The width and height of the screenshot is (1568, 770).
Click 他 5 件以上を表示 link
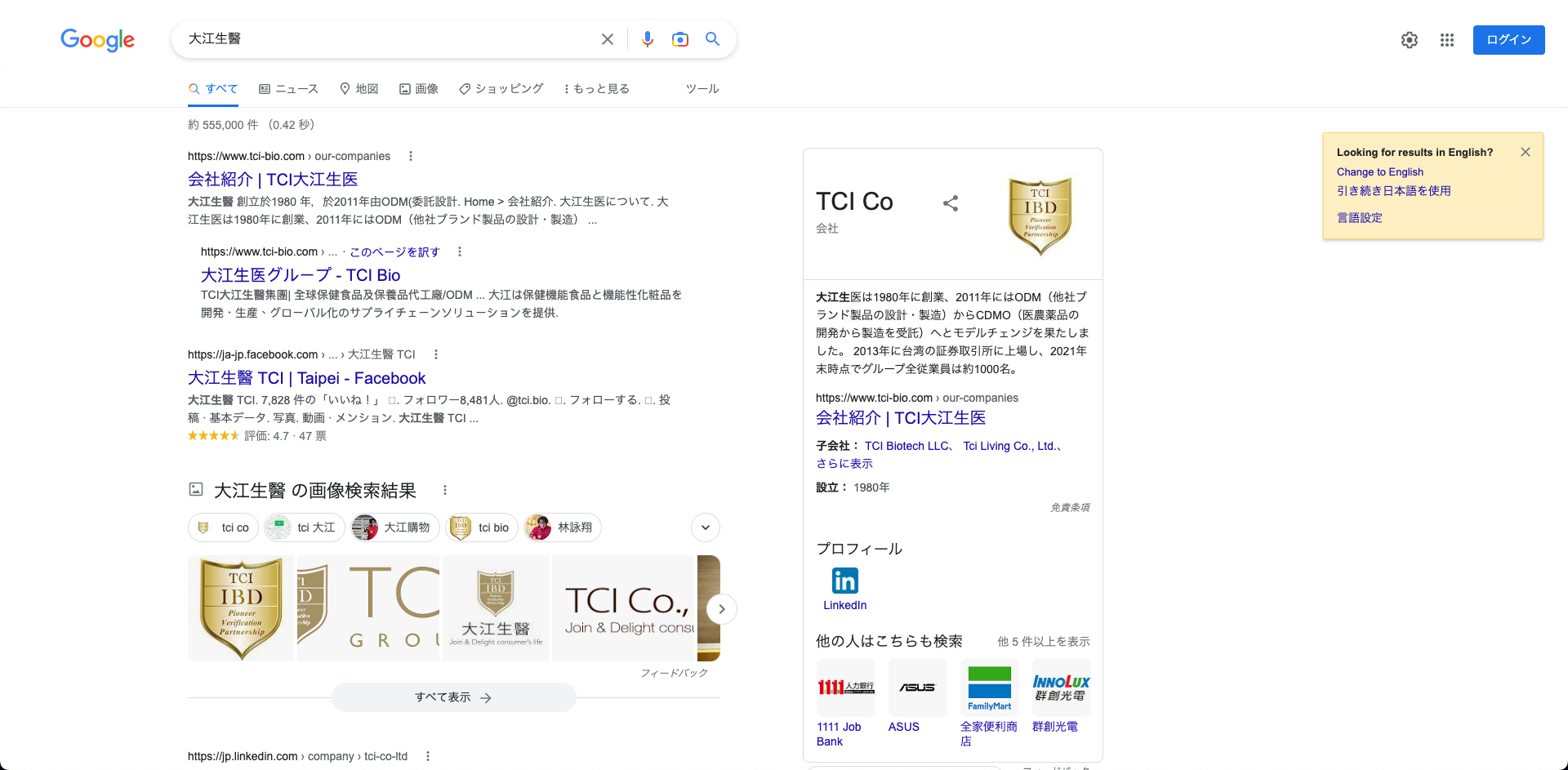click(1044, 642)
